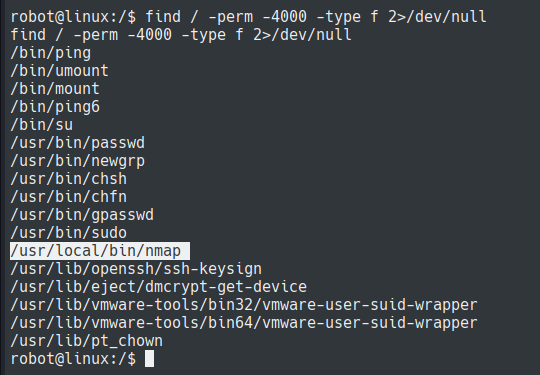Screen dimensions: 540x375
Task: Click the /usr/bin/chfn path
Action: (x=69, y=197)
